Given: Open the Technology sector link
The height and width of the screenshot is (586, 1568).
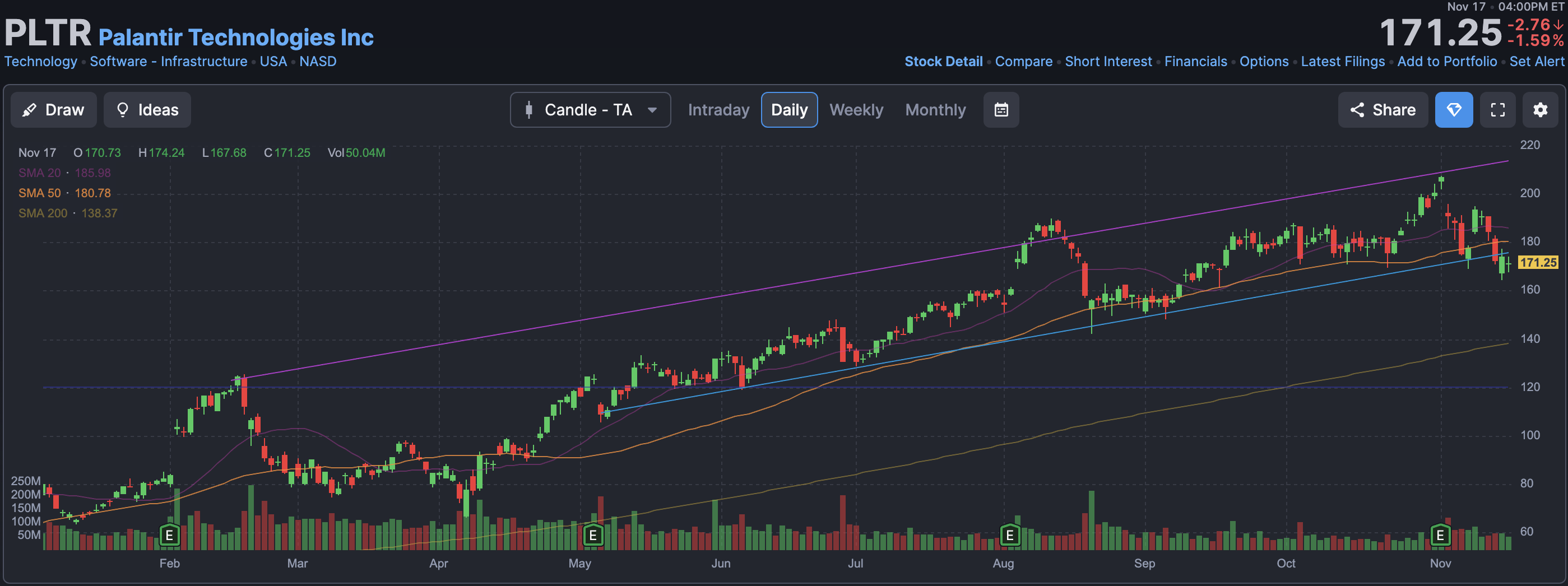Looking at the screenshot, I should click(x=41, y=62).
